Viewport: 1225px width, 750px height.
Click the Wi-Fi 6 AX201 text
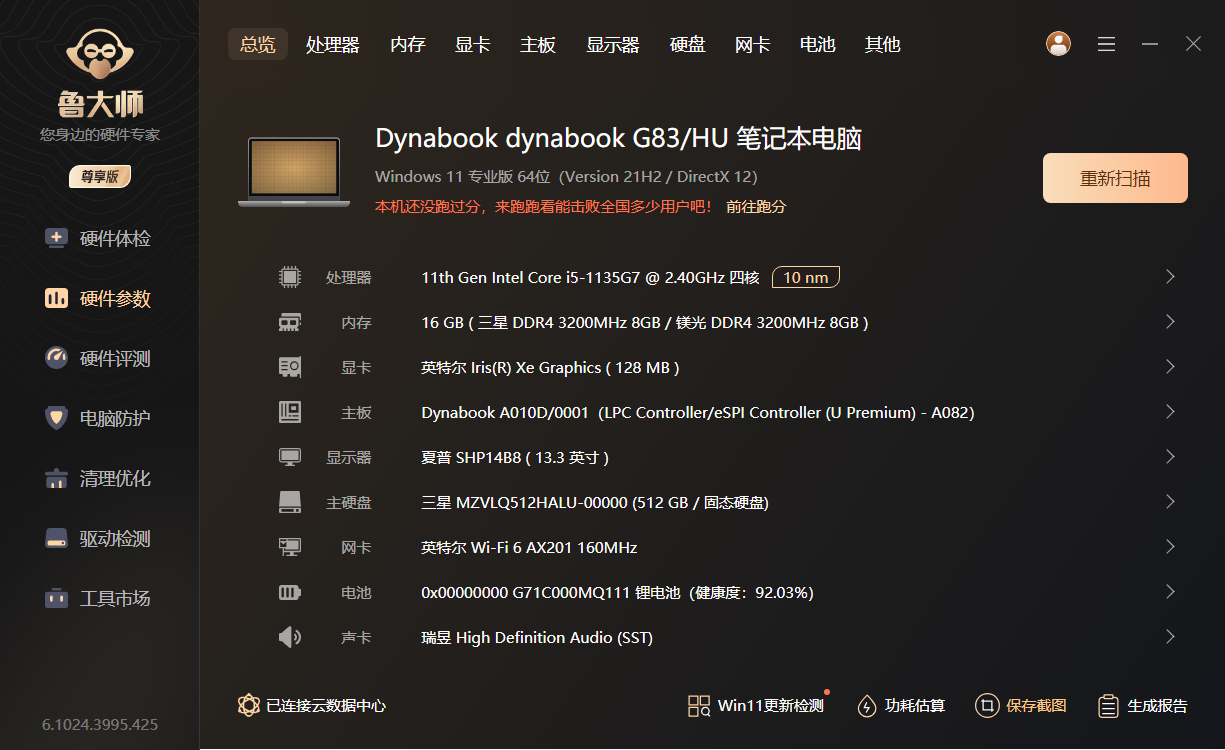[x=529, y=547]
